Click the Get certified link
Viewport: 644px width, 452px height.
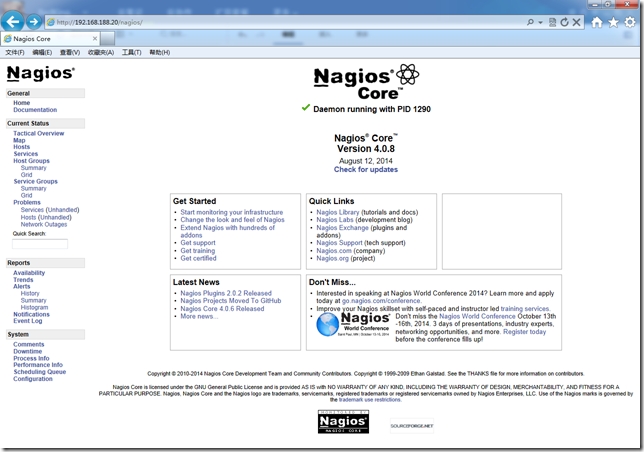[x=198, y=258]
